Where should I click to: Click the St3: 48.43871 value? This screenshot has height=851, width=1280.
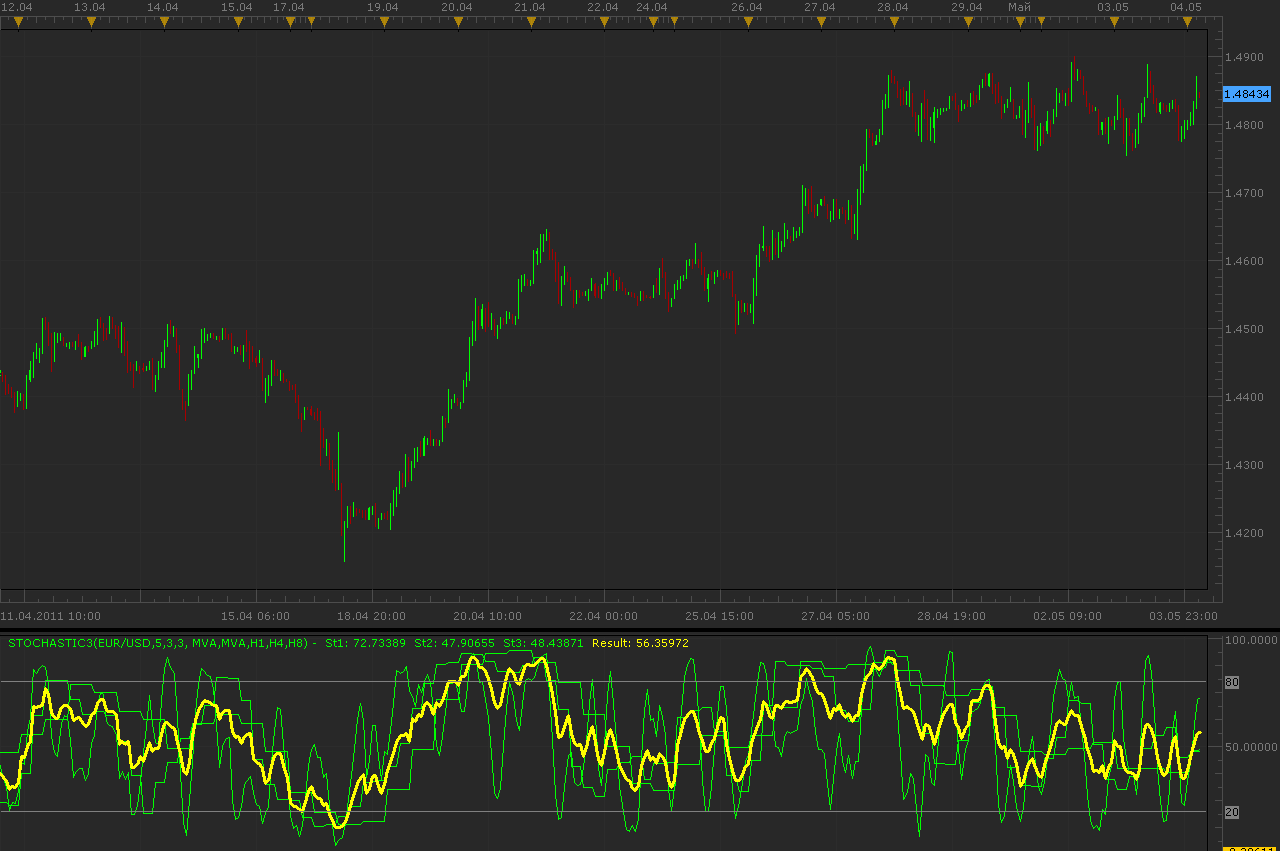coord(543,643)
